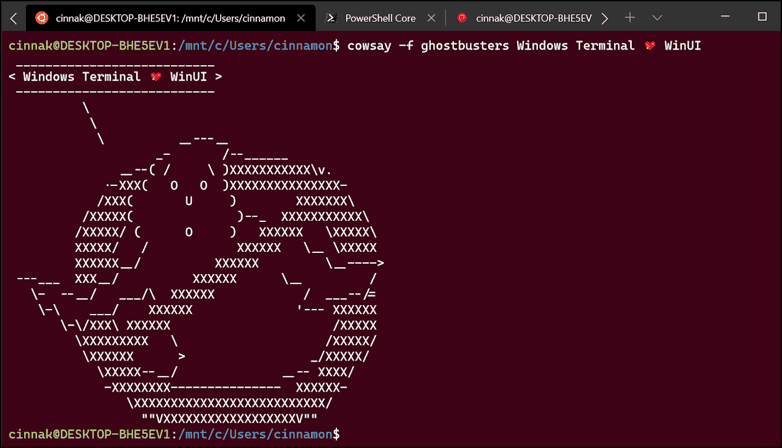Image resolution: width=782 pixels, height=448 pixels.
Task: Maximize the Windows Terminal window
Action: click(x=762, y=16)
